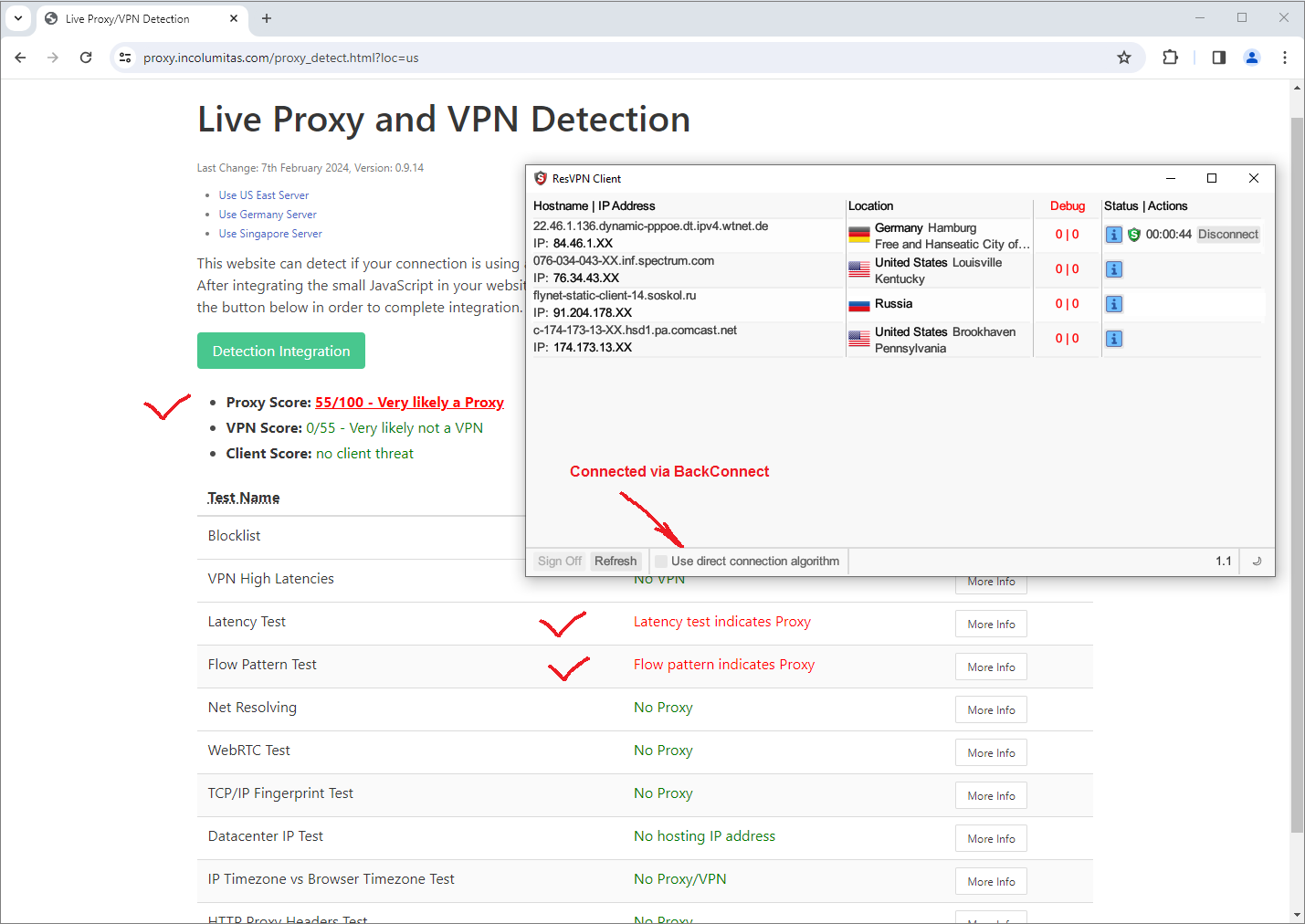Click the 55/100 Very likely a Proxy link
The image size is (1305, 924).
point(409,403)
